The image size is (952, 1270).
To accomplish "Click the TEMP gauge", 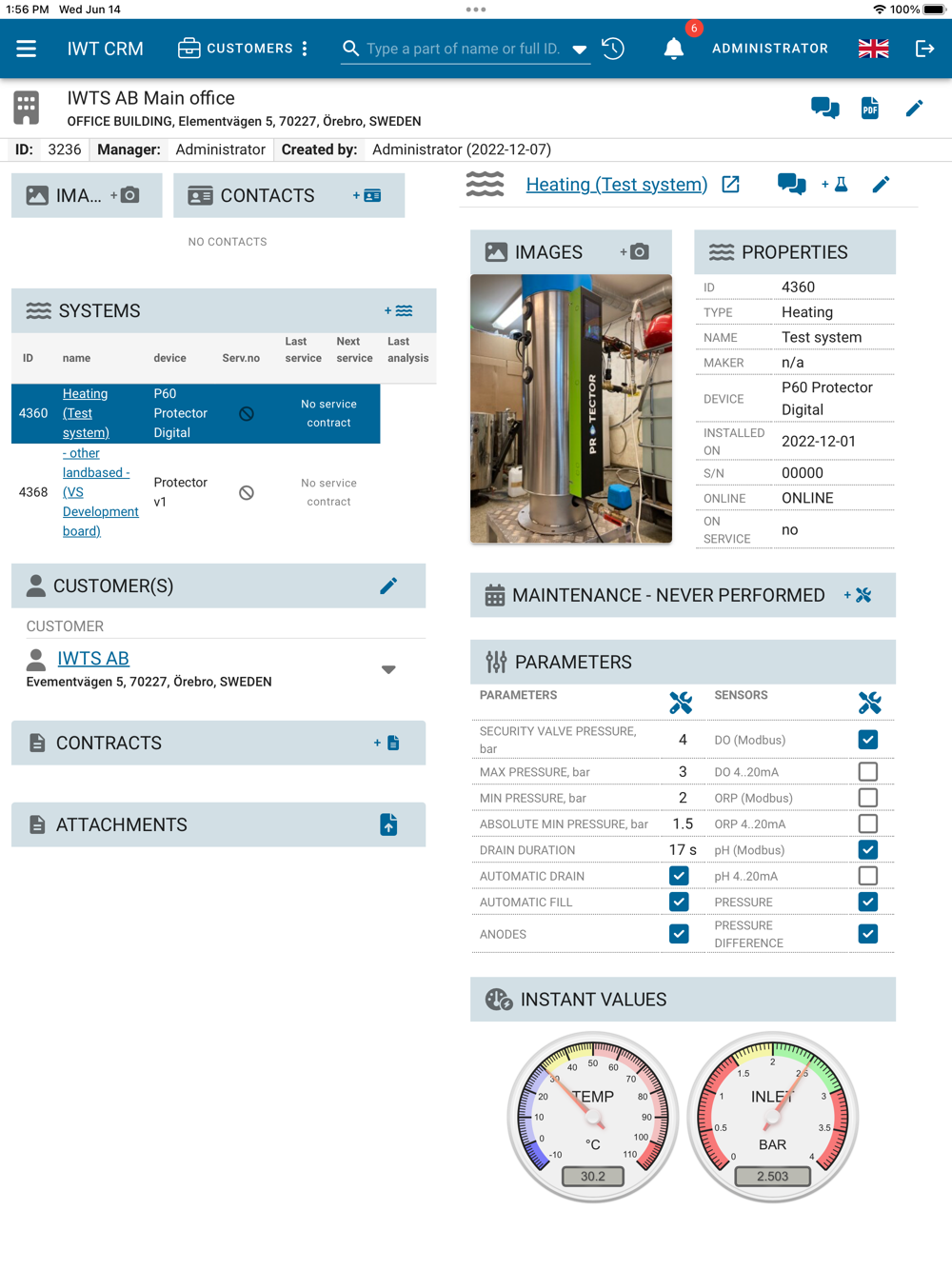I will pos(593,1117).
